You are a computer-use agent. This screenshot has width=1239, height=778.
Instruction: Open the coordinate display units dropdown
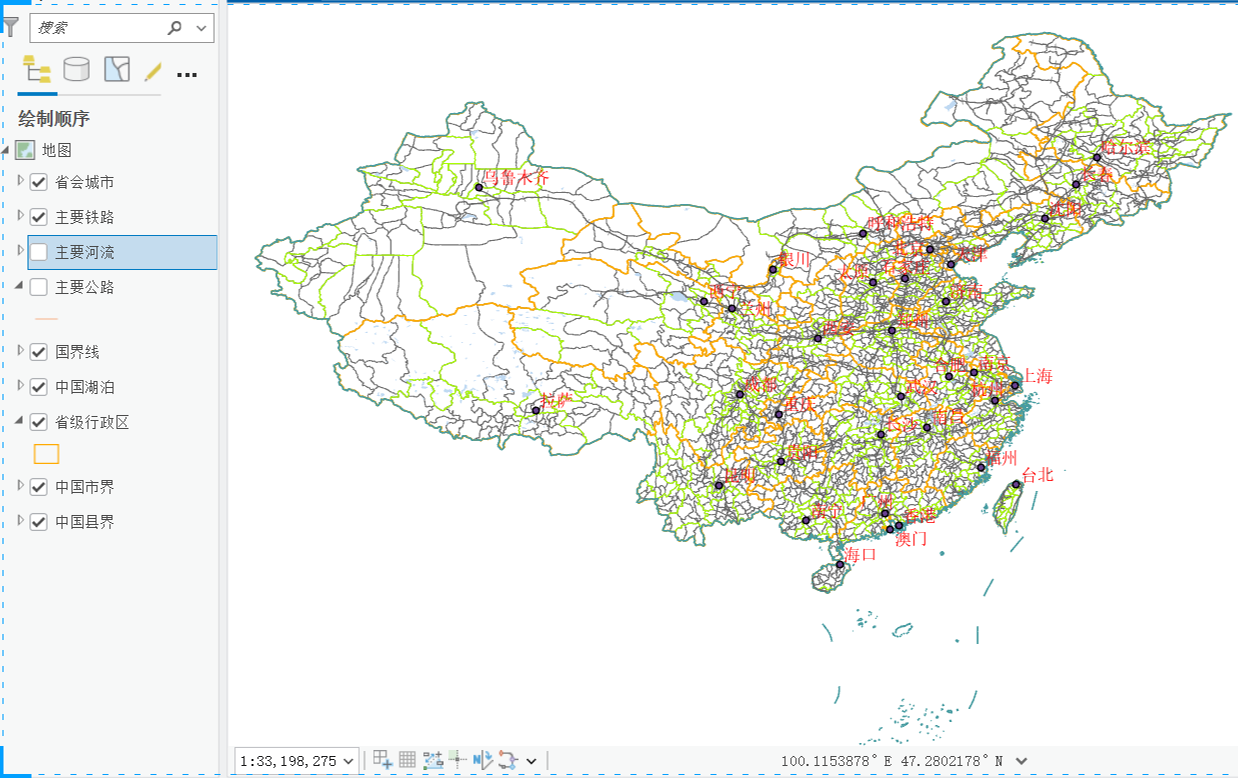coord(1021,761)
